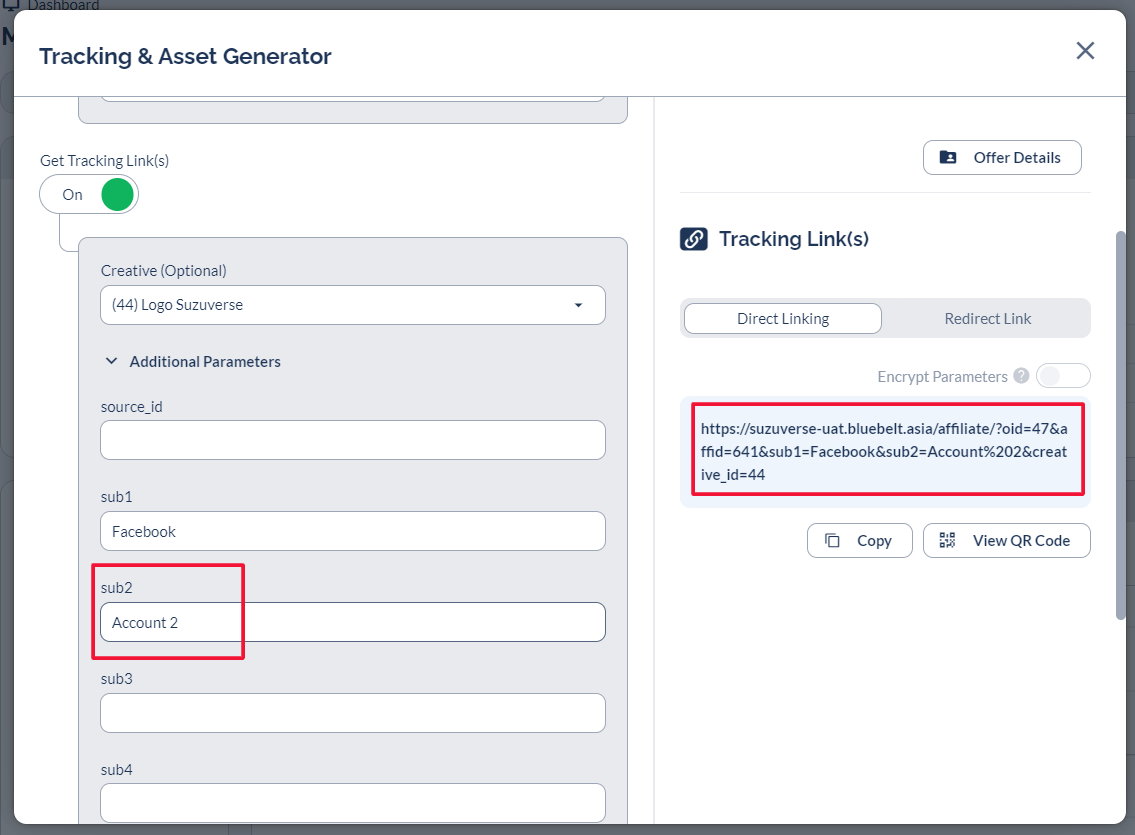This screenshot has width=1135, height=835.
Task: Open Offer Details
Action: 1002,158
